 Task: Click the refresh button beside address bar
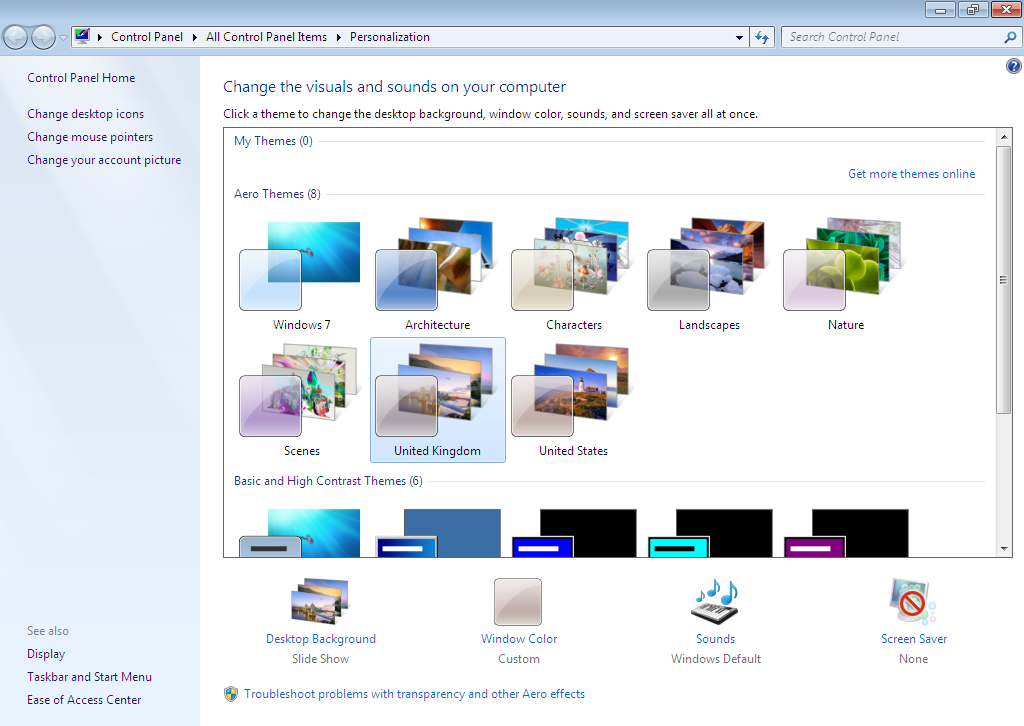click(762, 37)
